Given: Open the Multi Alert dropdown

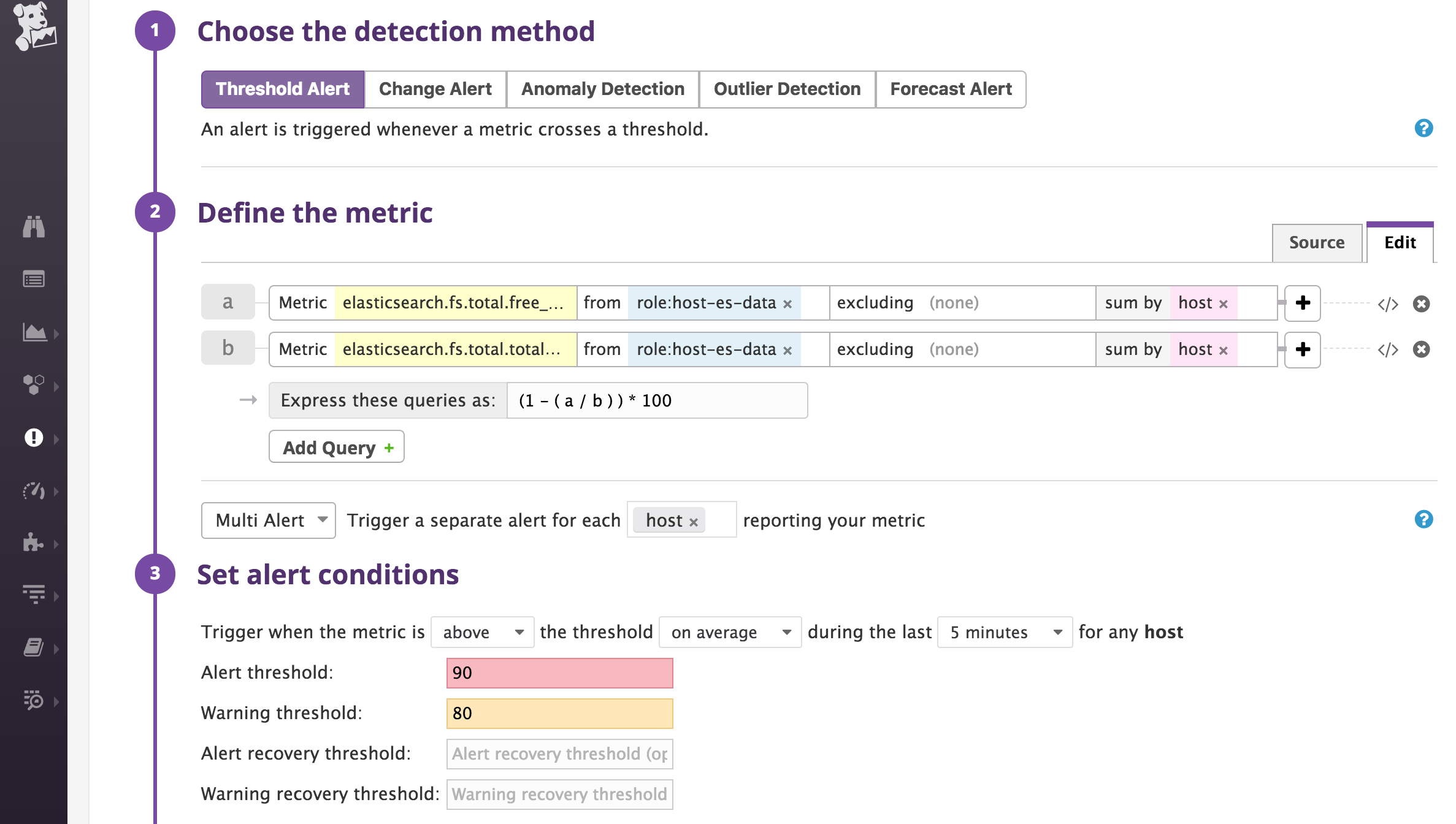Looking at the screenshot, I should coord(268,520).
